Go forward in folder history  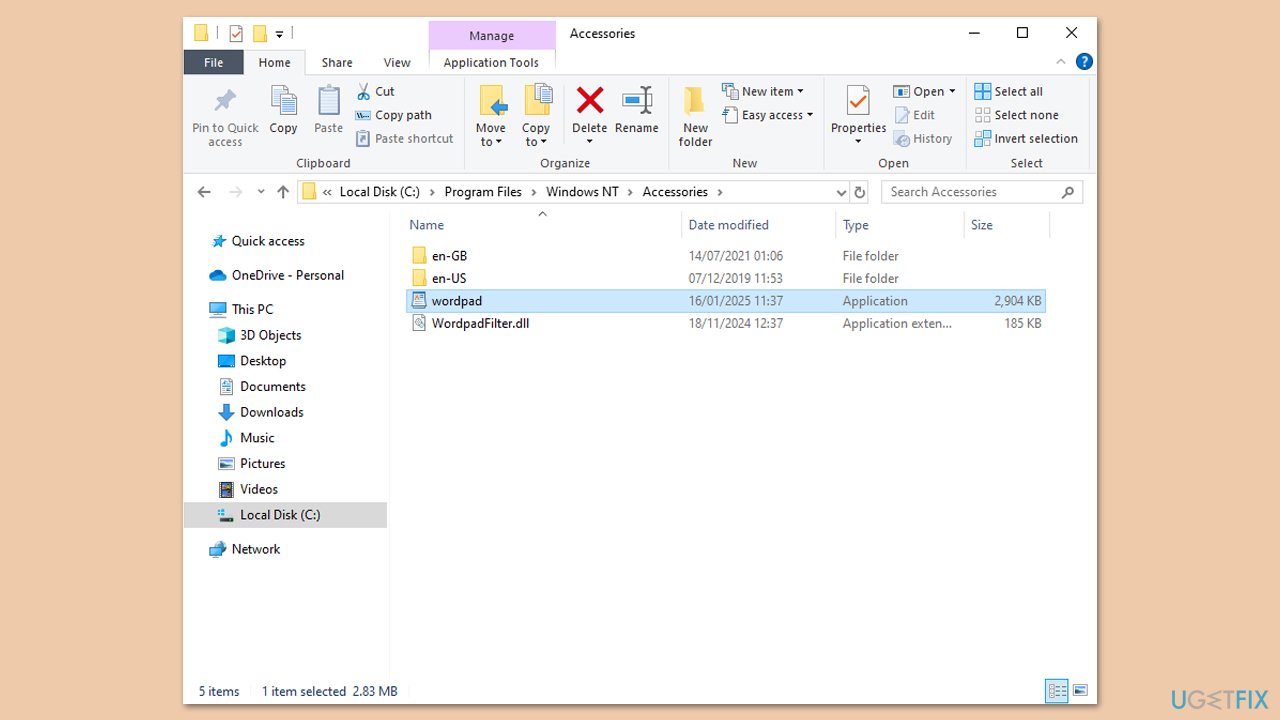click(x=236, y=192)
